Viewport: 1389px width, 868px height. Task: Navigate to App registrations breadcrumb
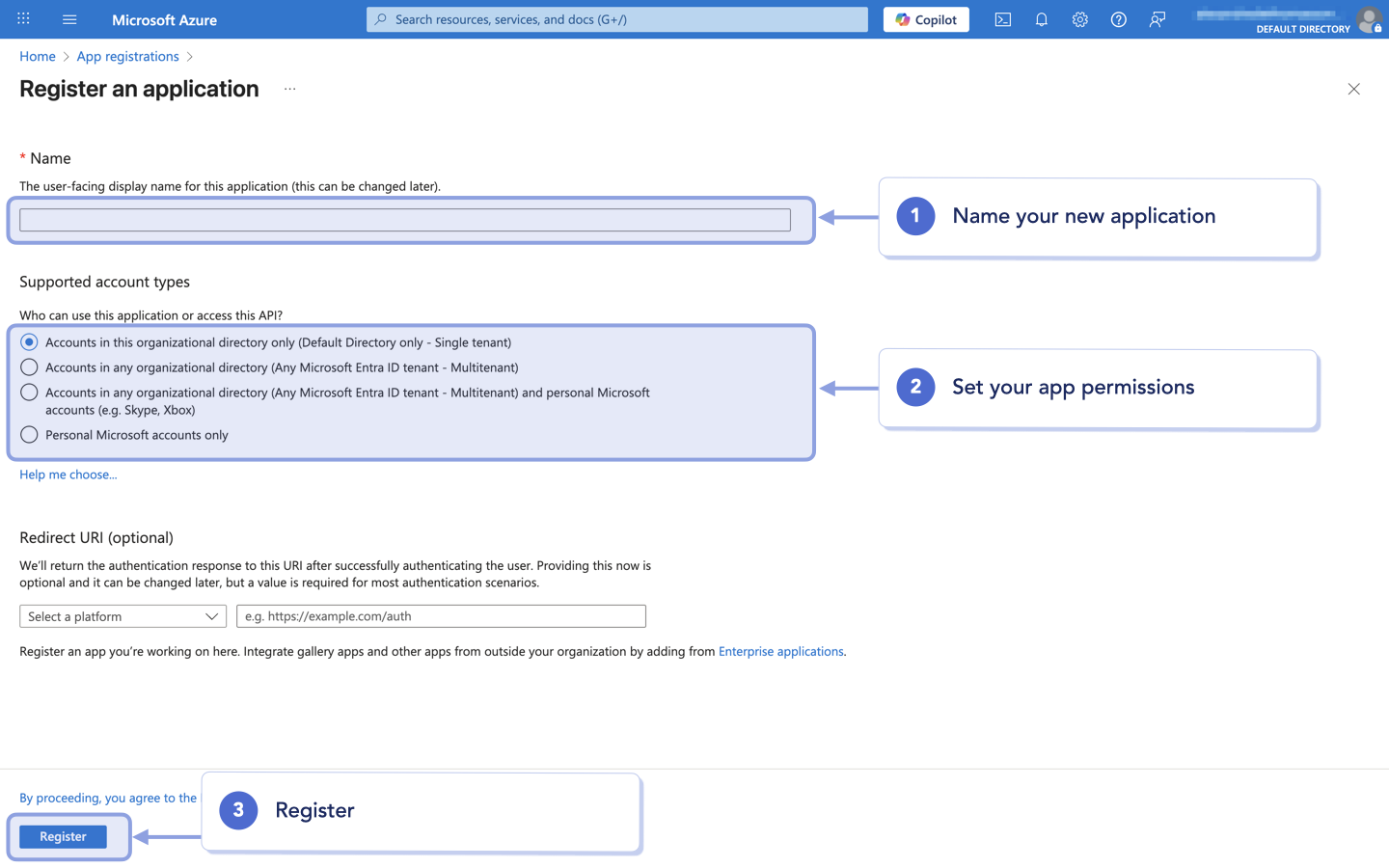tap(127, 56)
